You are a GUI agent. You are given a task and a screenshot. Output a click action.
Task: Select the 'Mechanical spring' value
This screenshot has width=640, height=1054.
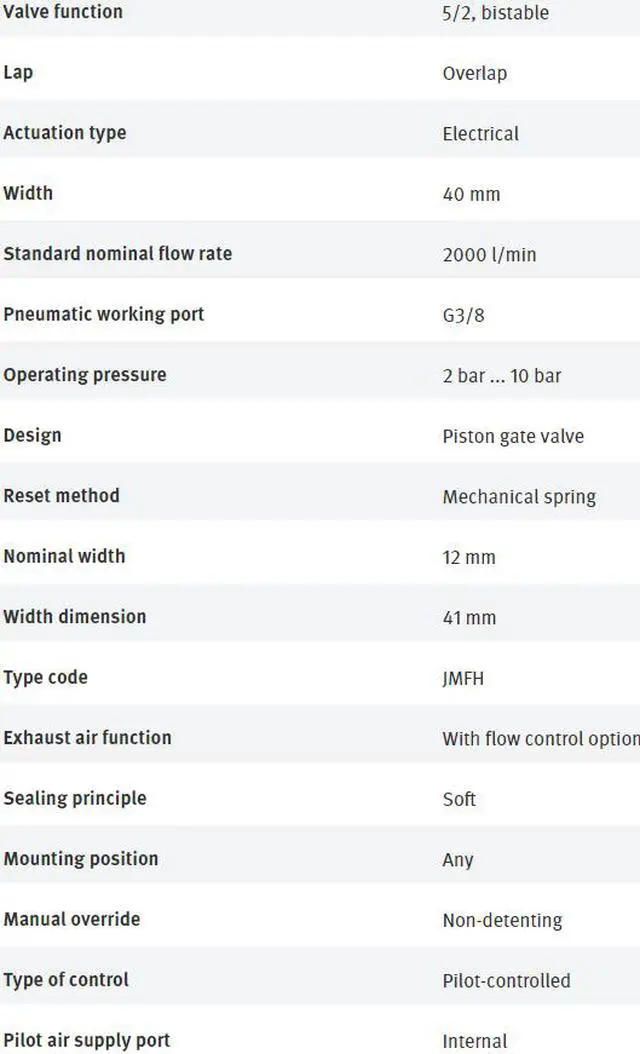(x=519, y=497)
